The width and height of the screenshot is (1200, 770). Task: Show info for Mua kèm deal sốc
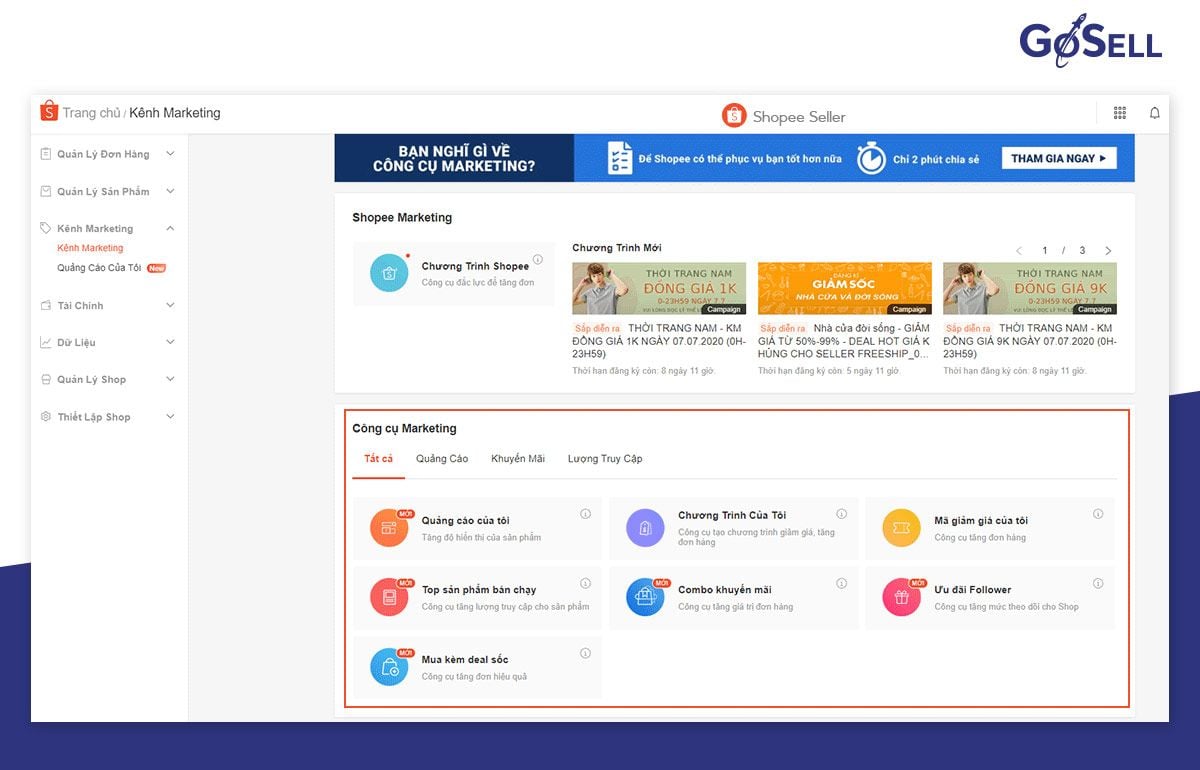[585, 653]
